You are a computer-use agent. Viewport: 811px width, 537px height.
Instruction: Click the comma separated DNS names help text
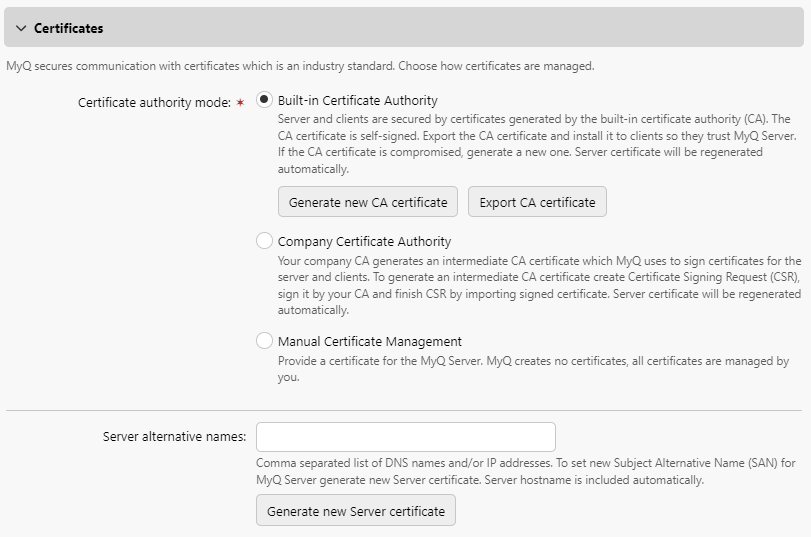525,471
